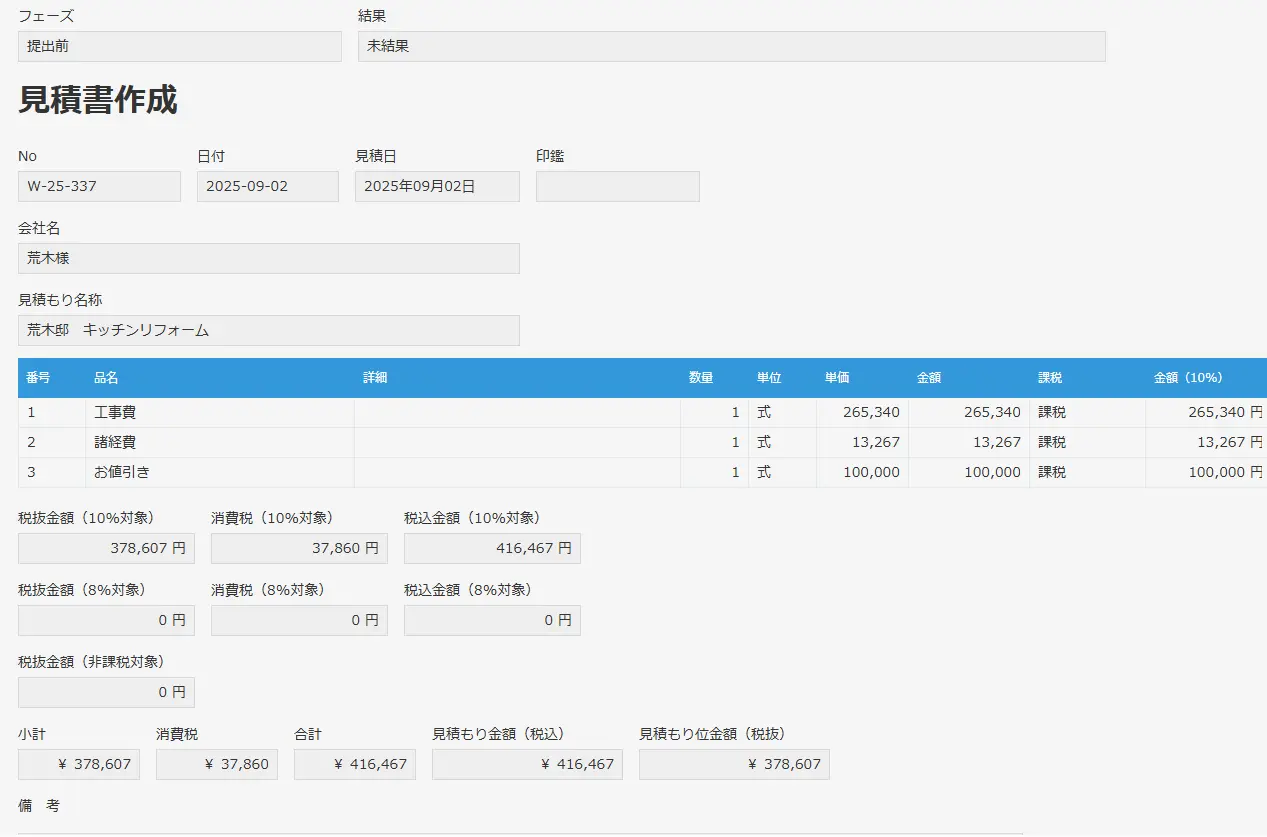Click the 日付 field showing 2025-09-02
Viewport: 1267px width, 837px height.
point(267,186)
